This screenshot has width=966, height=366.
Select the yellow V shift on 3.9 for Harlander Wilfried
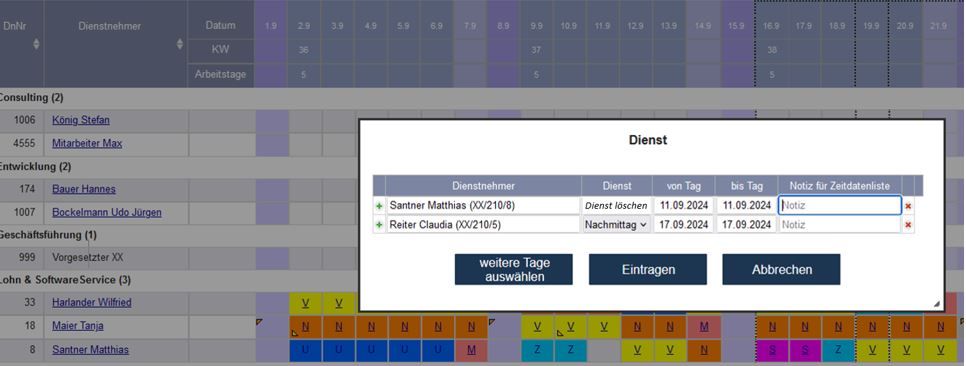click(x=338, y=303)
